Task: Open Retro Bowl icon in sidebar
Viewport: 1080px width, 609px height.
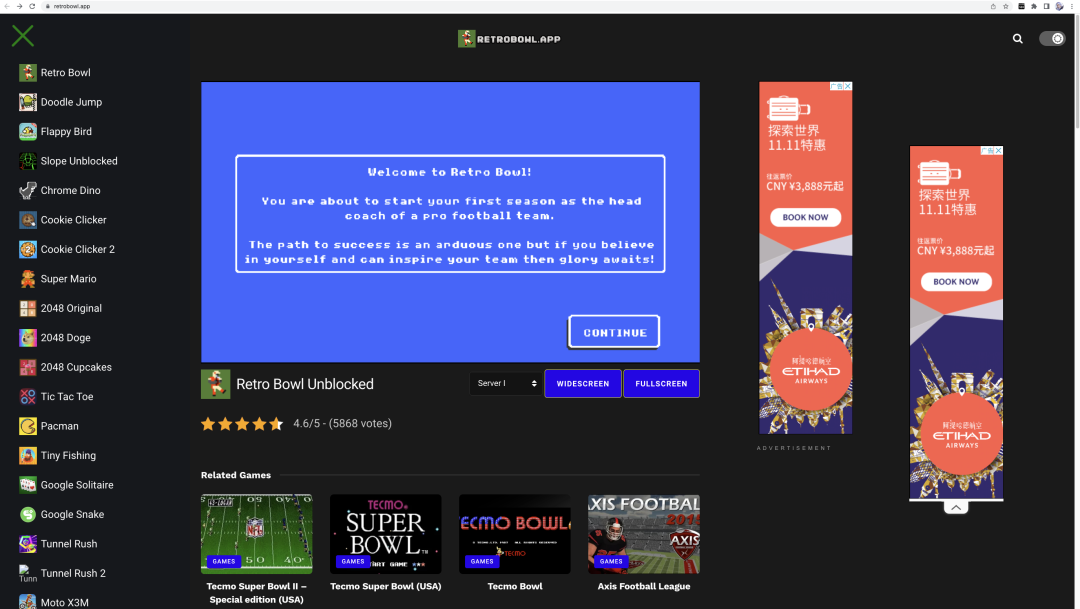Action: [28, 72]
